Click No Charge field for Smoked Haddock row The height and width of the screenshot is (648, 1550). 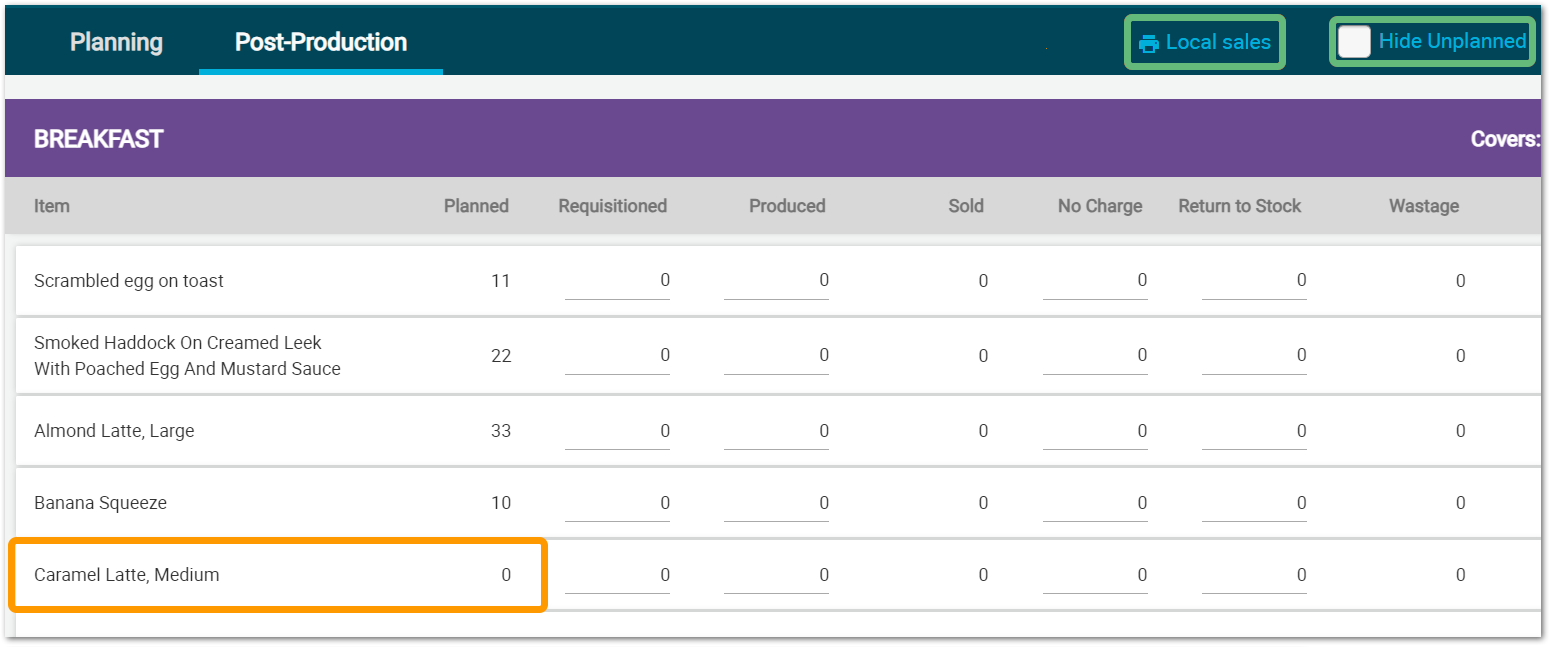tap(1095, 356)
